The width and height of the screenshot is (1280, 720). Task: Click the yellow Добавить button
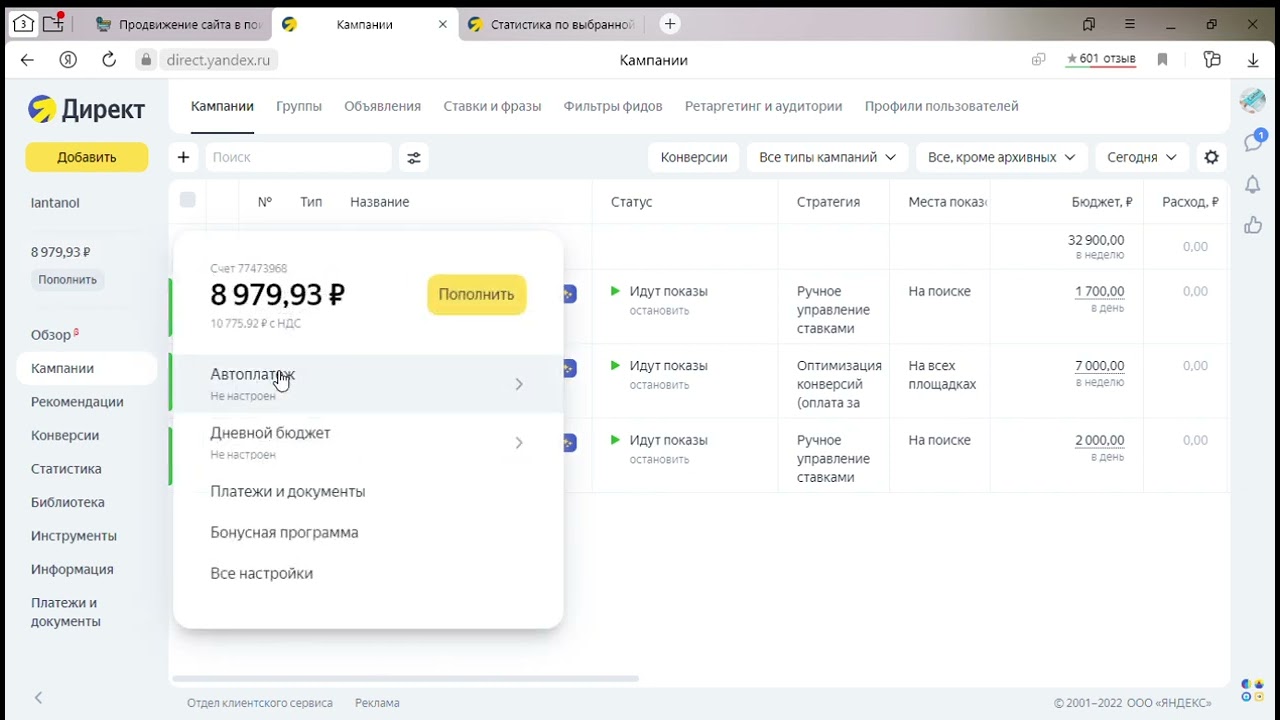[87, 157]
